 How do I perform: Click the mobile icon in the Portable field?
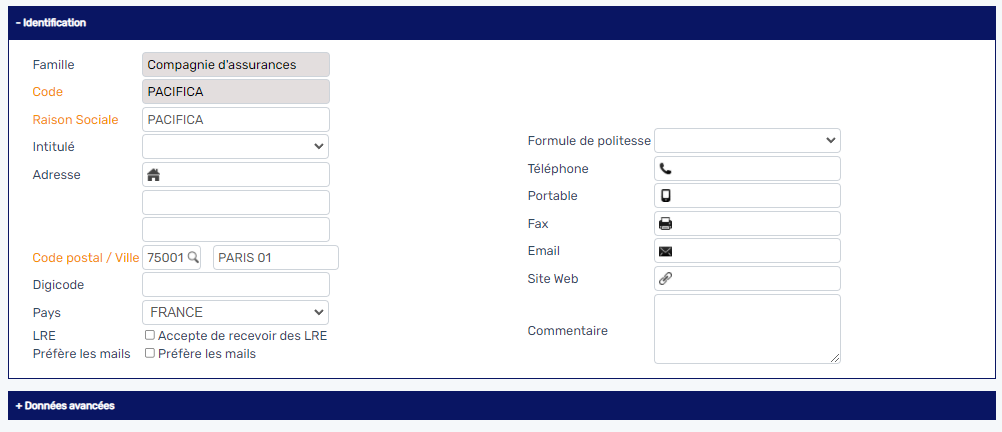(x=666, y=196)
